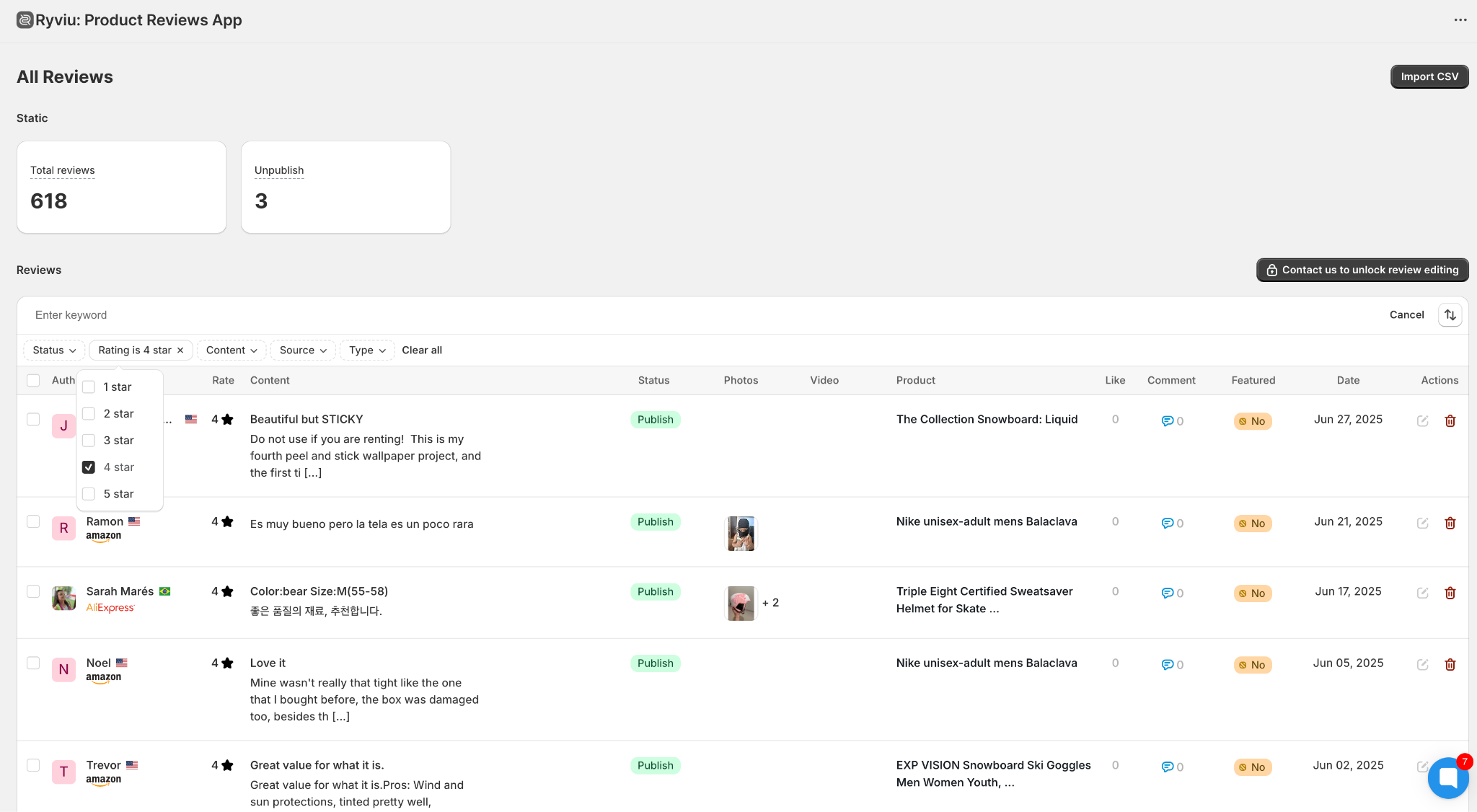Open the live chat bubble widget
This screenshot has height=812, width=1477.
tap(1447, 778)
